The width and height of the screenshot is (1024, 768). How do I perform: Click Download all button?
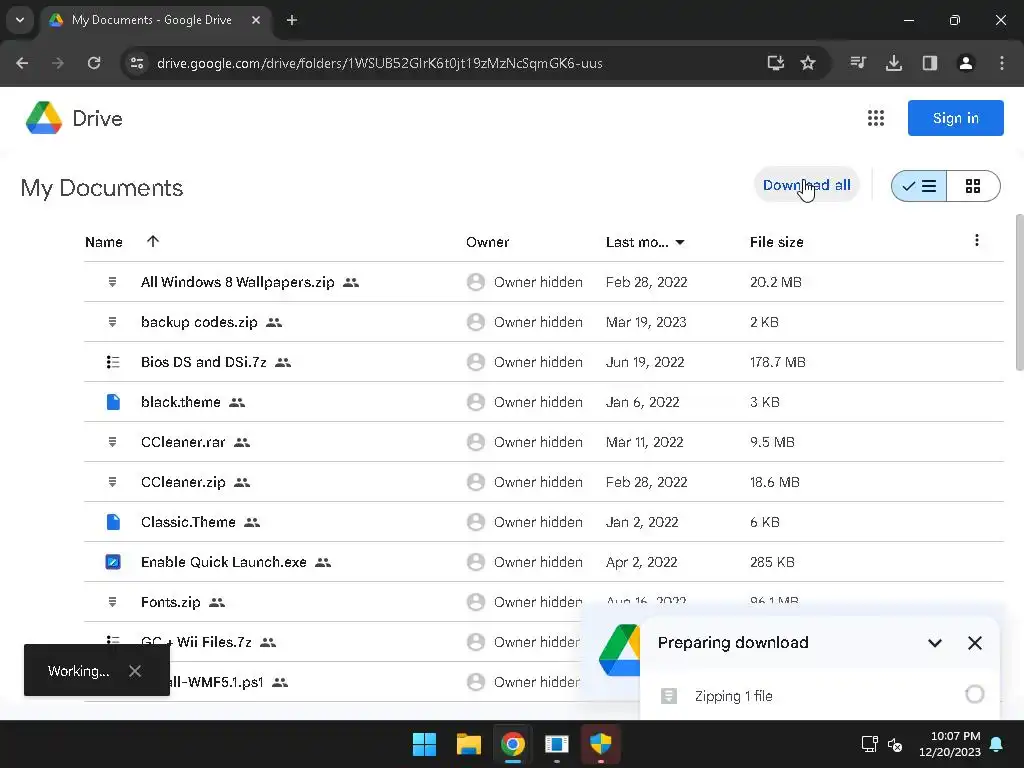(x=807, y=185)
